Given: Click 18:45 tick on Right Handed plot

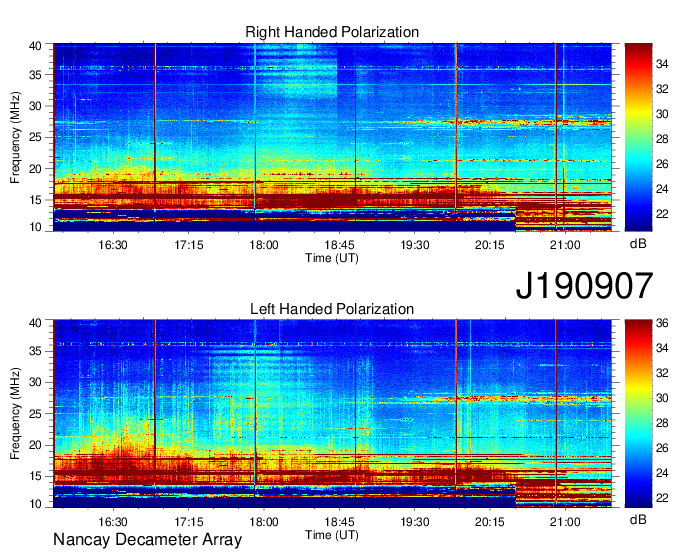Looking at the screenshot, I should 339,245.
